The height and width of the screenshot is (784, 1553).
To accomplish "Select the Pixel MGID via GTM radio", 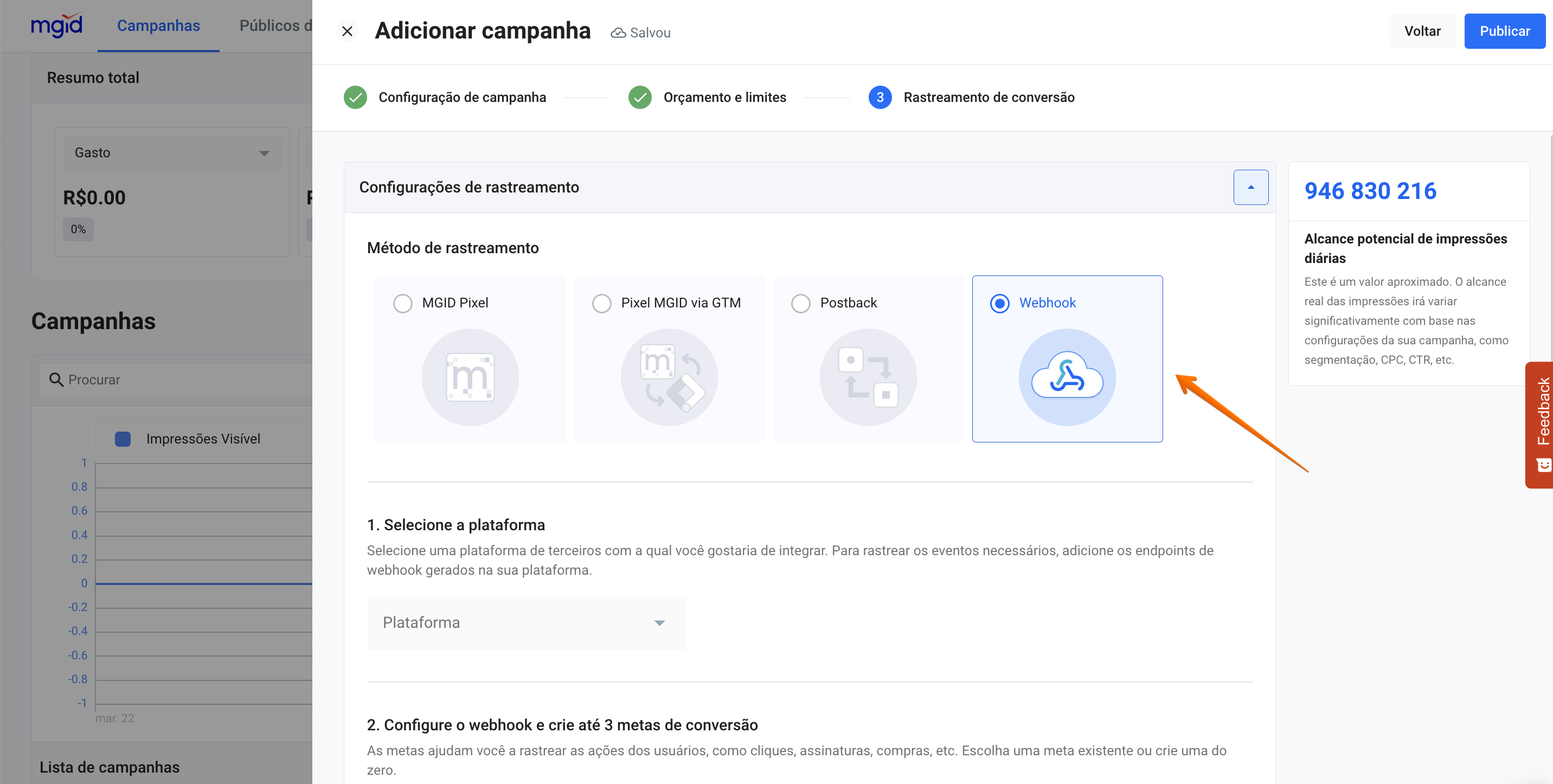I will pyautogui.click(x=602, y=303).
